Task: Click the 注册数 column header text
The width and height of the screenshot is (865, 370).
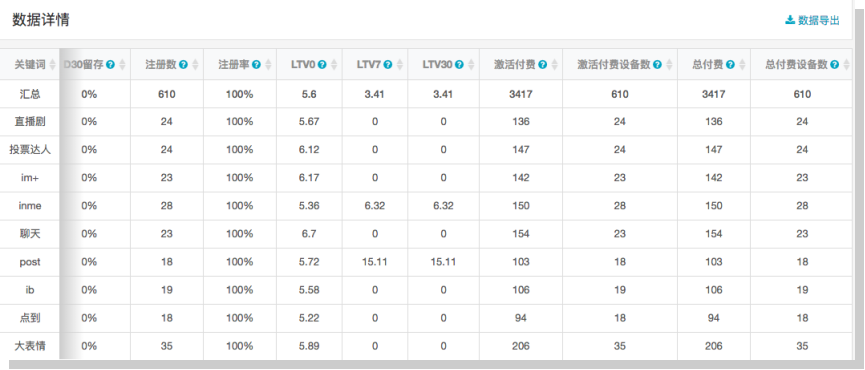Action: [x=161, y=65]
